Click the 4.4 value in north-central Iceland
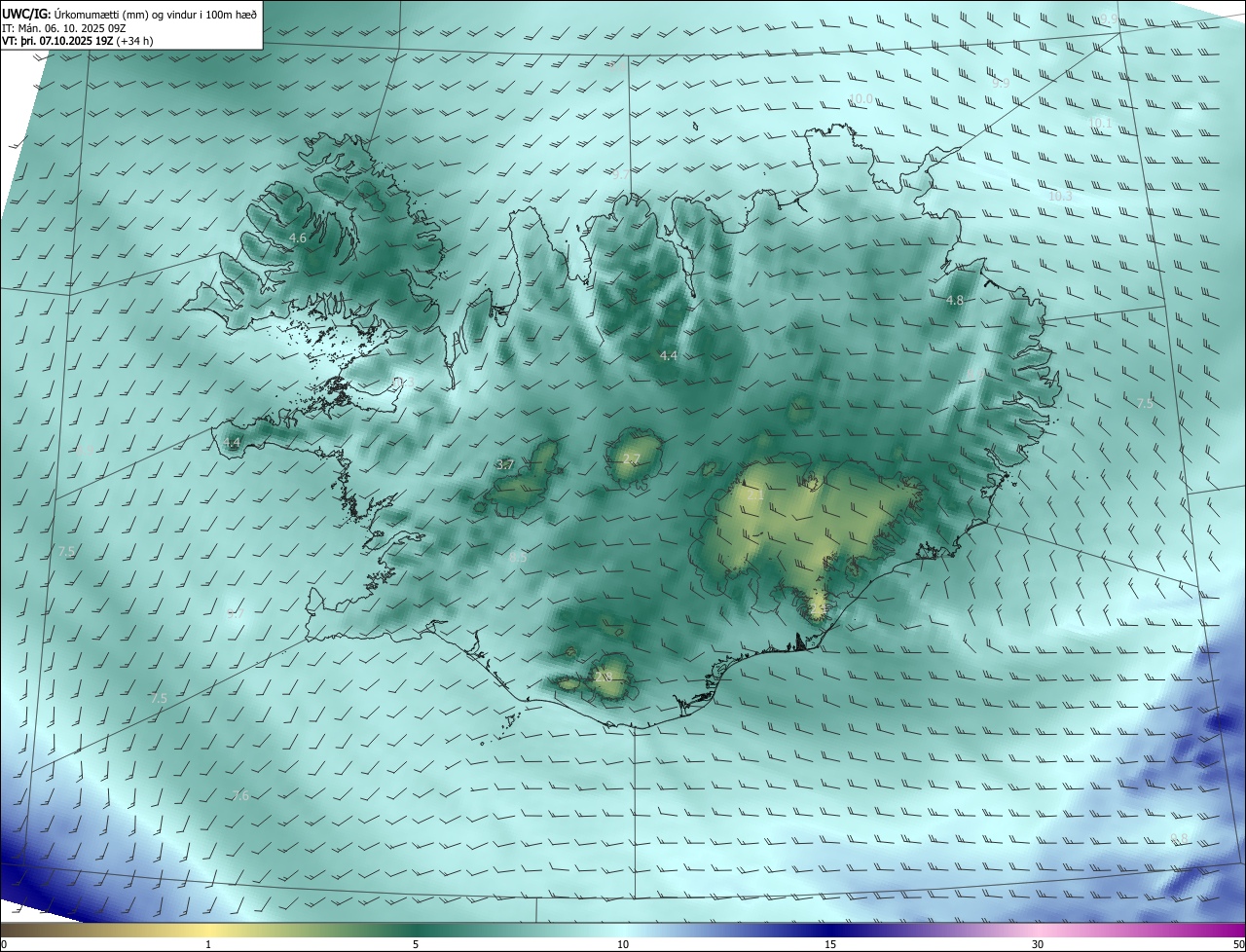1246x952 pixels. (x=669, y=357)
